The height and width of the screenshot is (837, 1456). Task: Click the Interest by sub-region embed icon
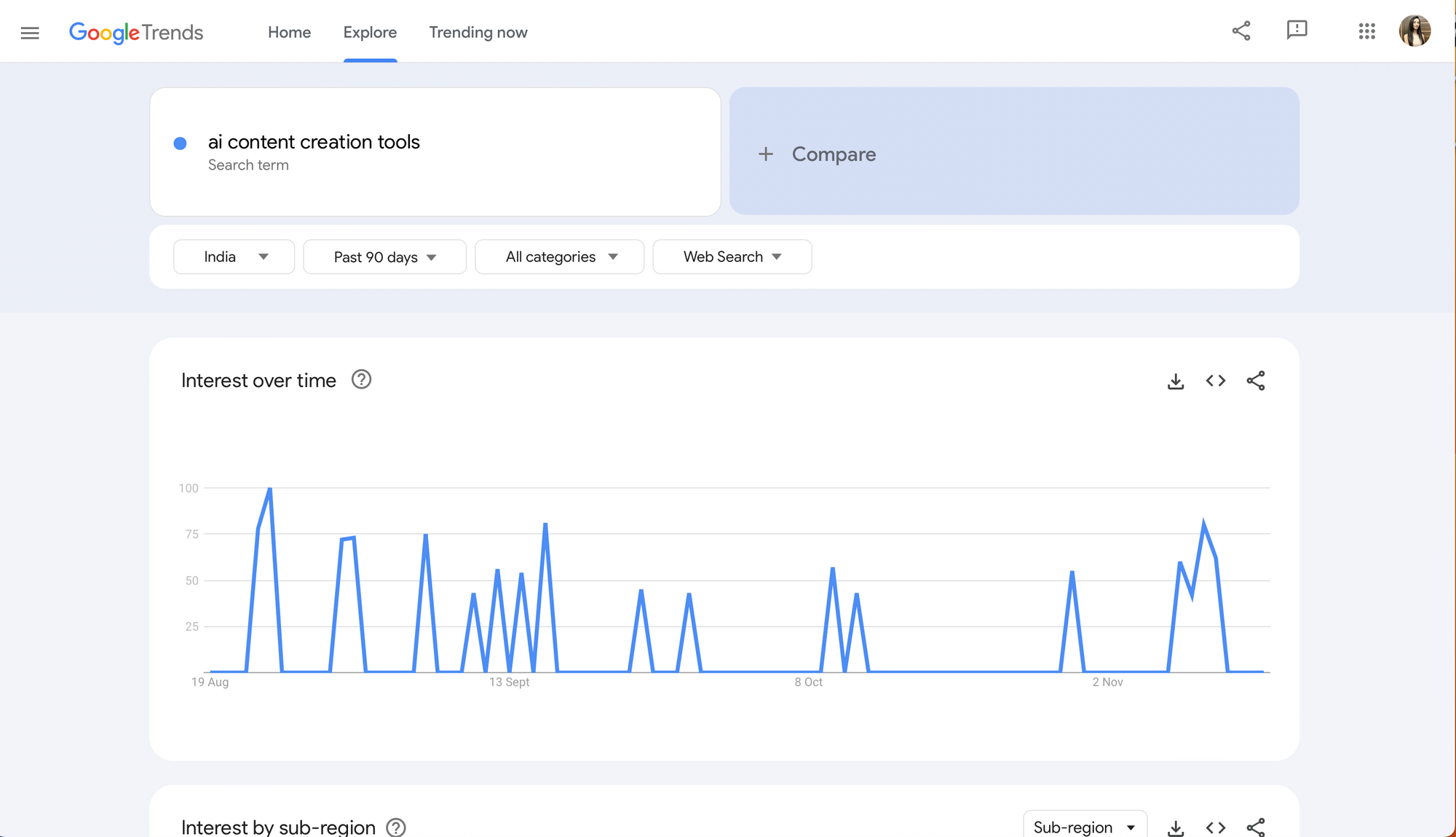click(1216, 826)
